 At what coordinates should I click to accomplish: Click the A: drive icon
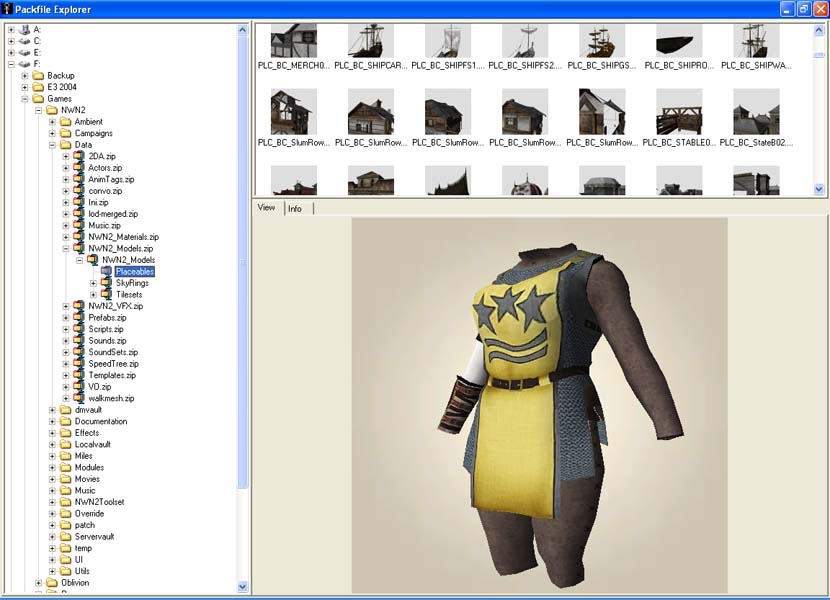point(24,29)
